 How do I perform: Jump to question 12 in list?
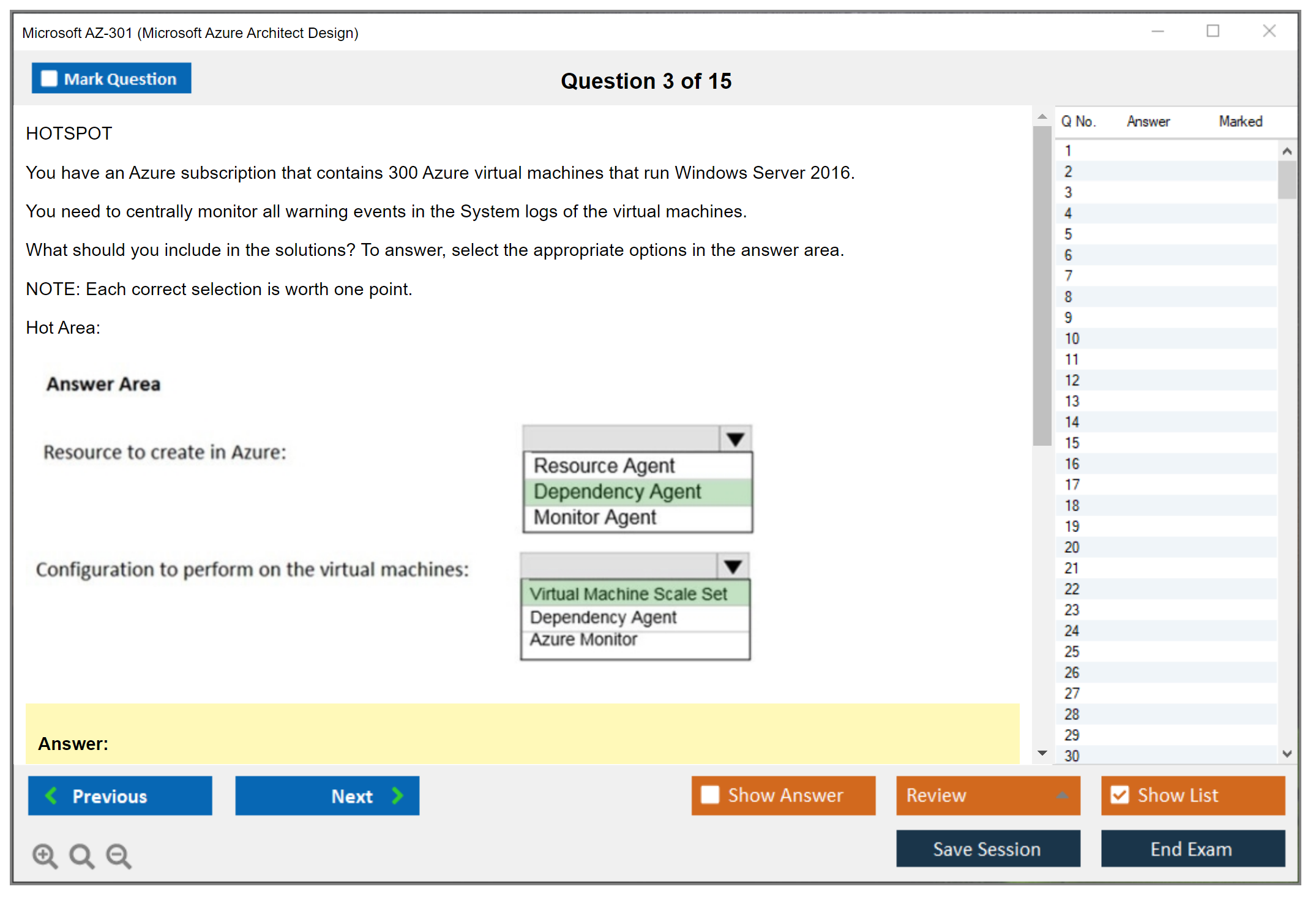point(1072,380)
